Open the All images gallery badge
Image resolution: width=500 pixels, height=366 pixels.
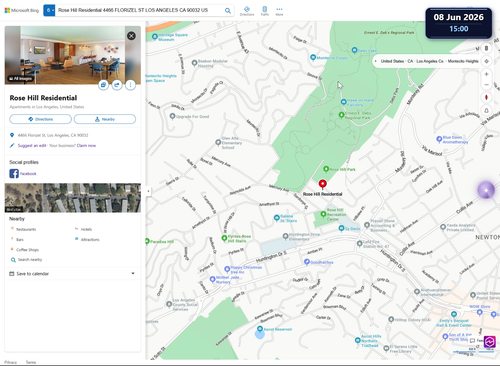21,78
